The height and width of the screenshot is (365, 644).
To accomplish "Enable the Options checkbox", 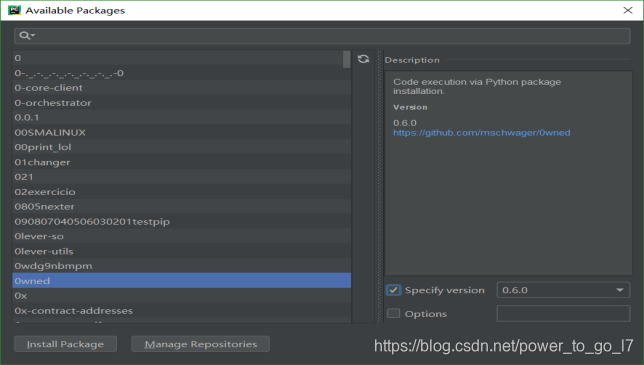I will (393, 314).
